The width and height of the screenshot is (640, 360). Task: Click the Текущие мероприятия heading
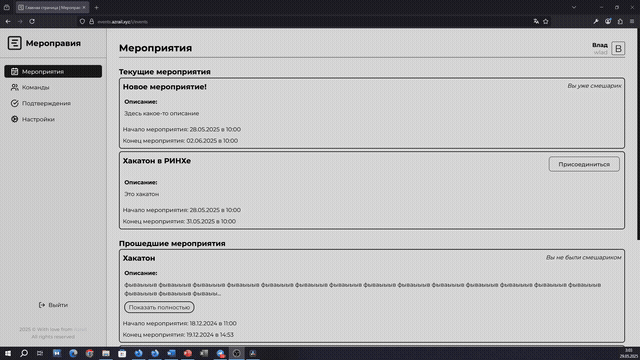click(x=164, y=71)
